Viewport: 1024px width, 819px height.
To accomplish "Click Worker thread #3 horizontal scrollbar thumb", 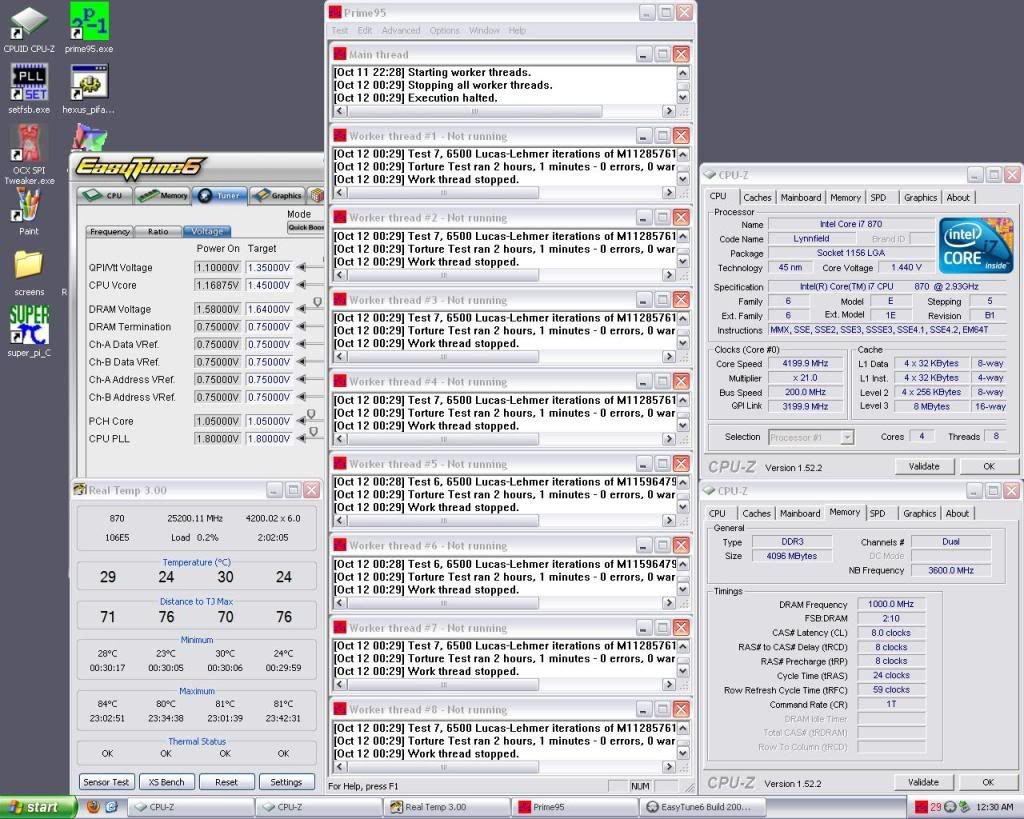I will 443,357.
